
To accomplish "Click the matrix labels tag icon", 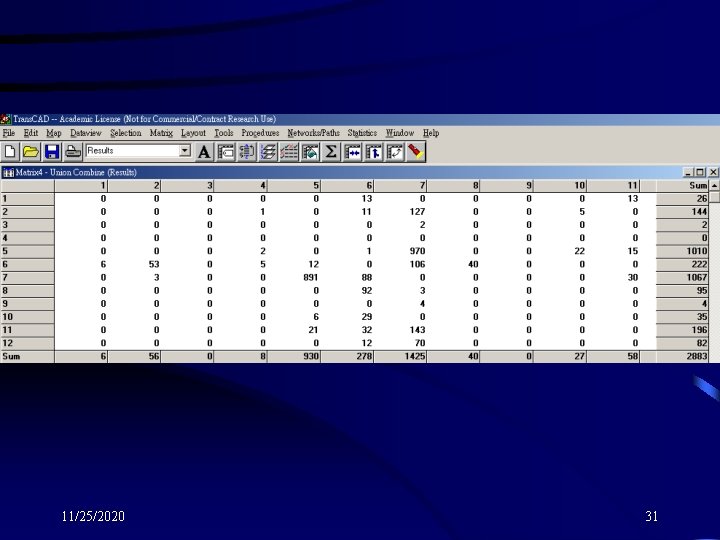I will point(225,152).
